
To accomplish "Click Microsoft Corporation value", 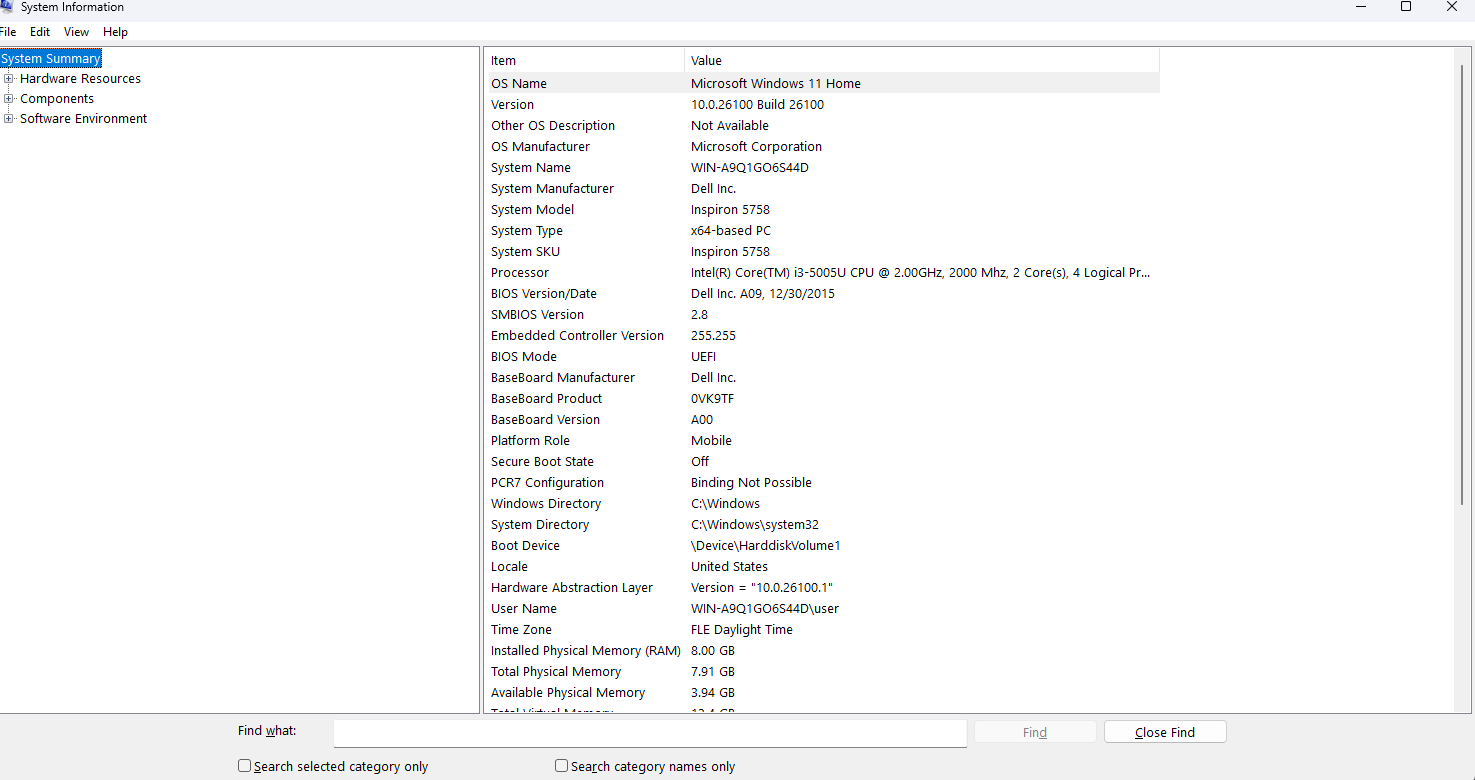I will [756, 147].
